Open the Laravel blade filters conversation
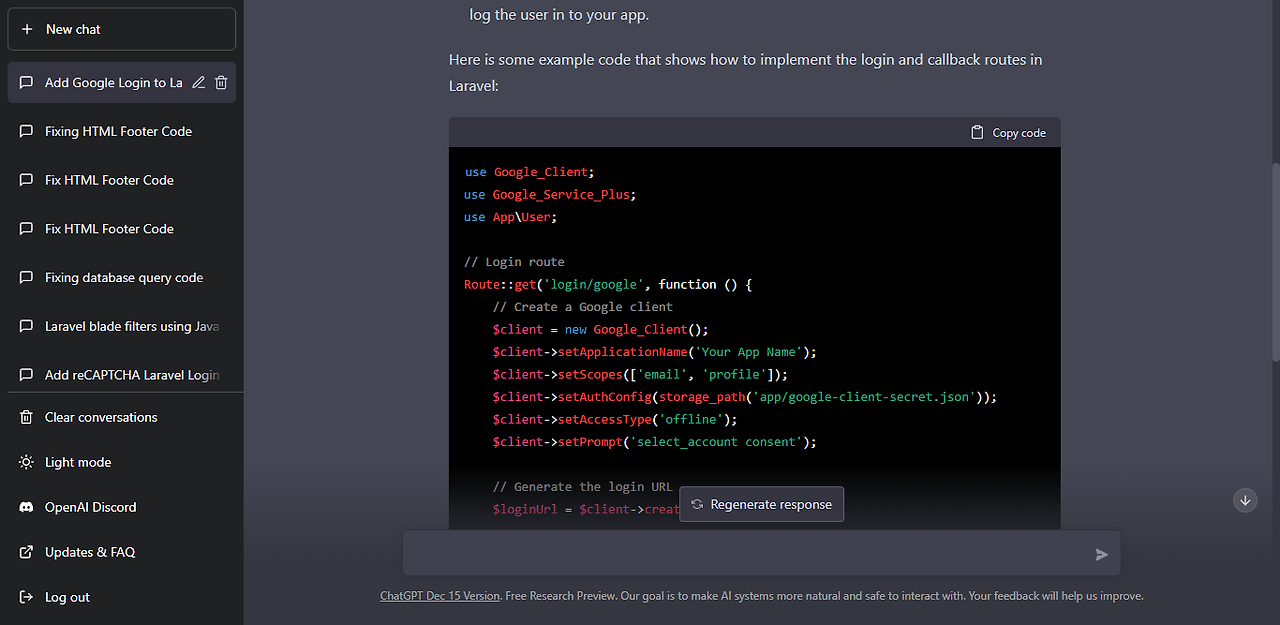1280x625 pixels. click(127, 326)
